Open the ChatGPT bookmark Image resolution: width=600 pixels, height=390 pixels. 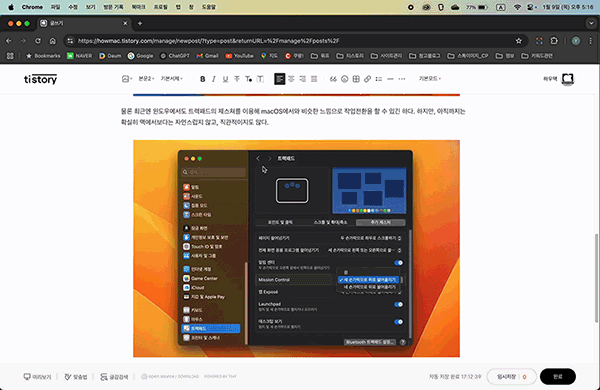175,56
